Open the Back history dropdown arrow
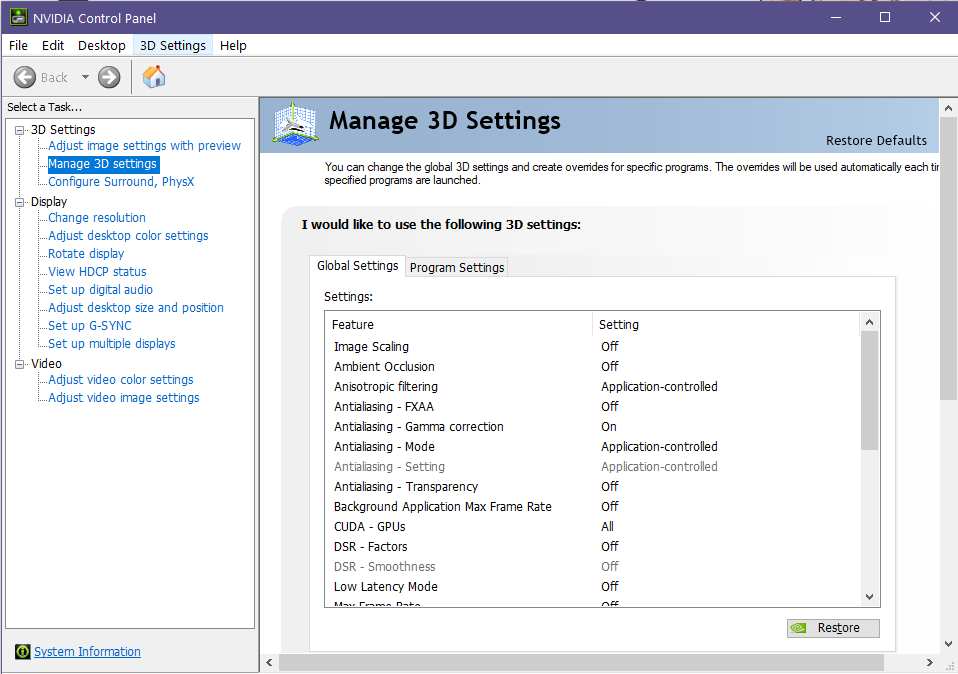 pos(86,77)
